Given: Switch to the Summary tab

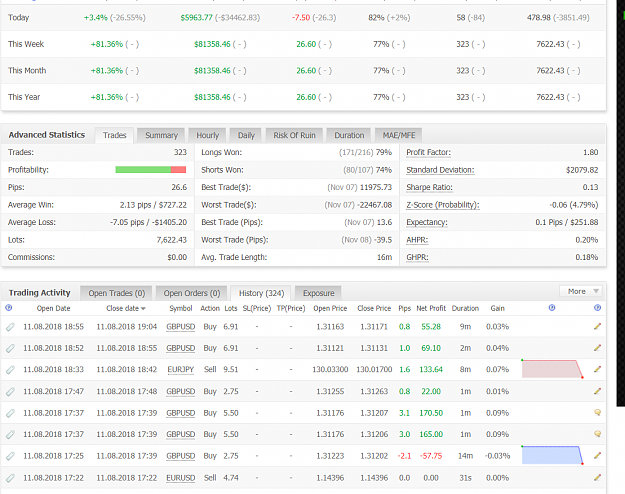Looking at the screenshot, I should [x=161, y=136].
